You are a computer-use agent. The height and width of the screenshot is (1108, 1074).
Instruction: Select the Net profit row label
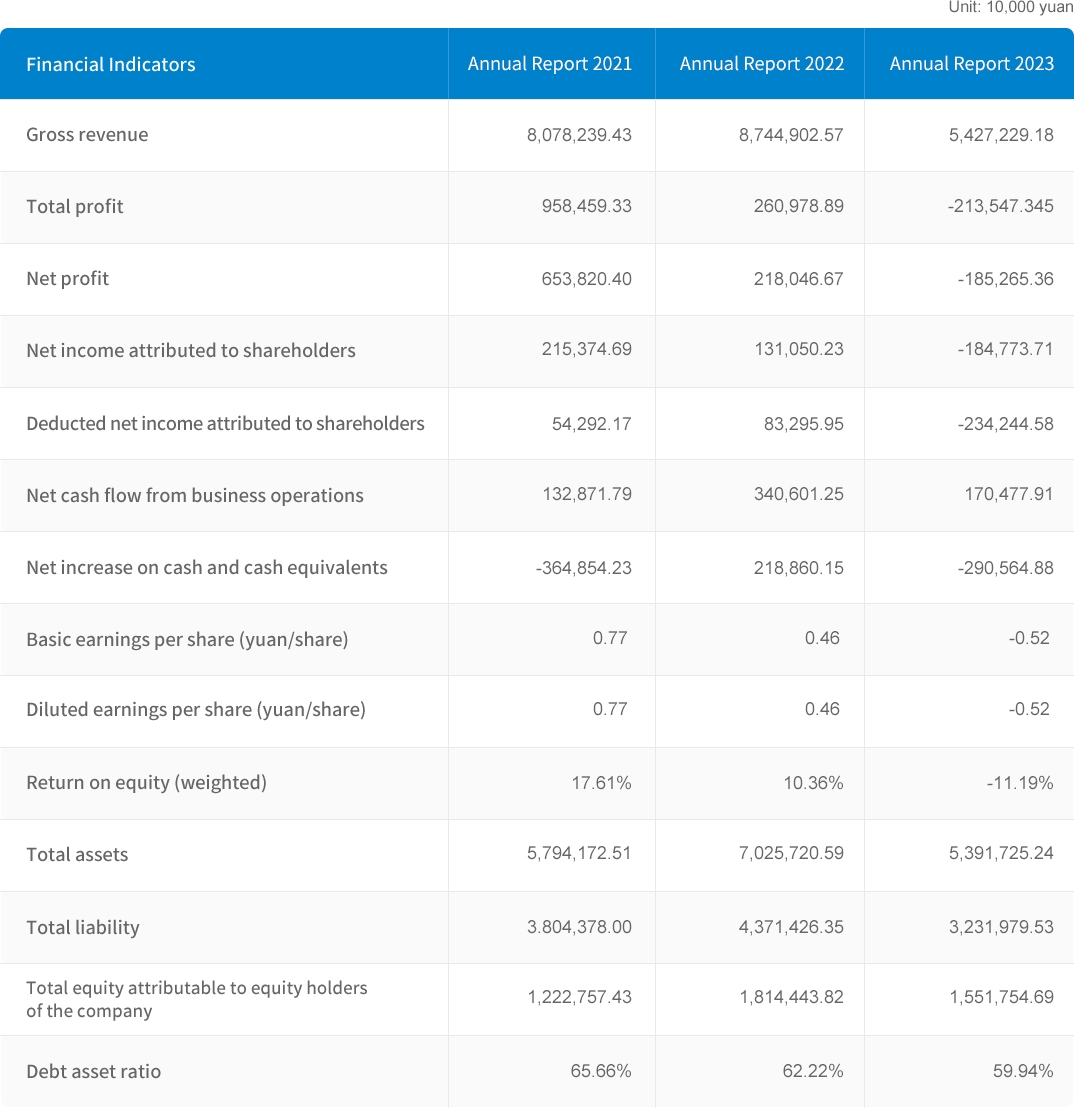click(67, 279)
